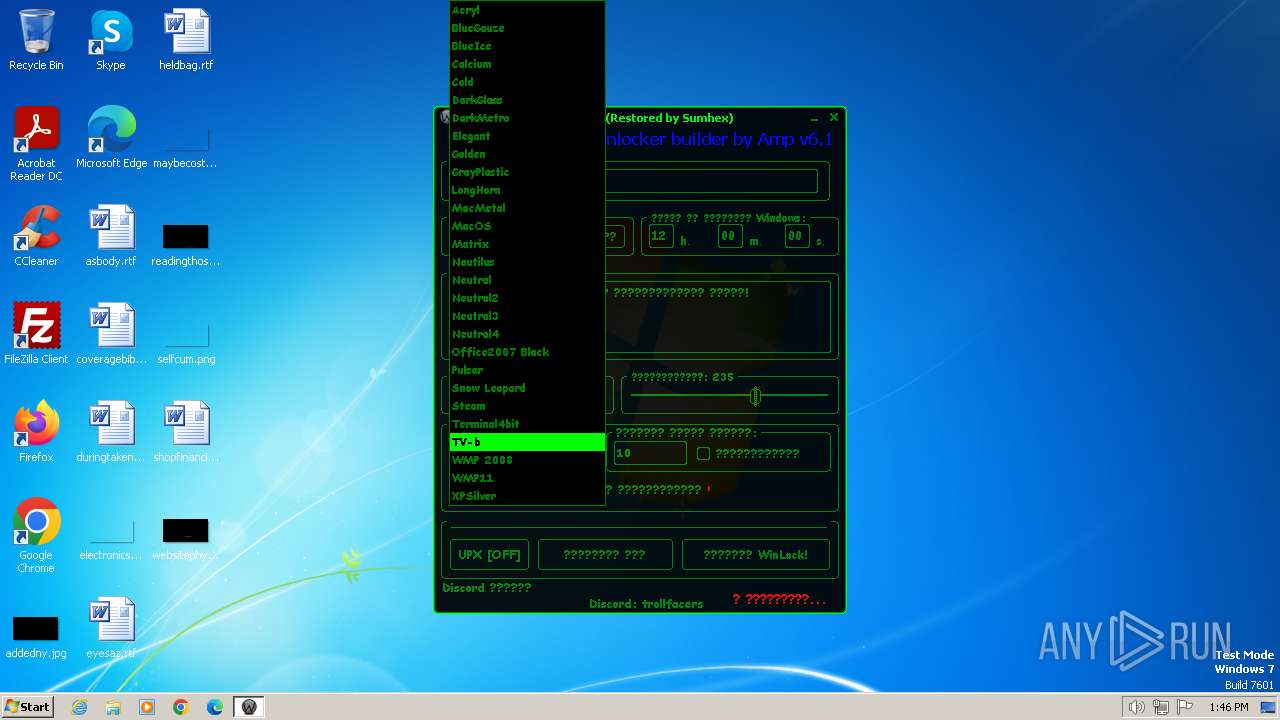
Task: Select the coveragebib file icon
Action: 111,335
